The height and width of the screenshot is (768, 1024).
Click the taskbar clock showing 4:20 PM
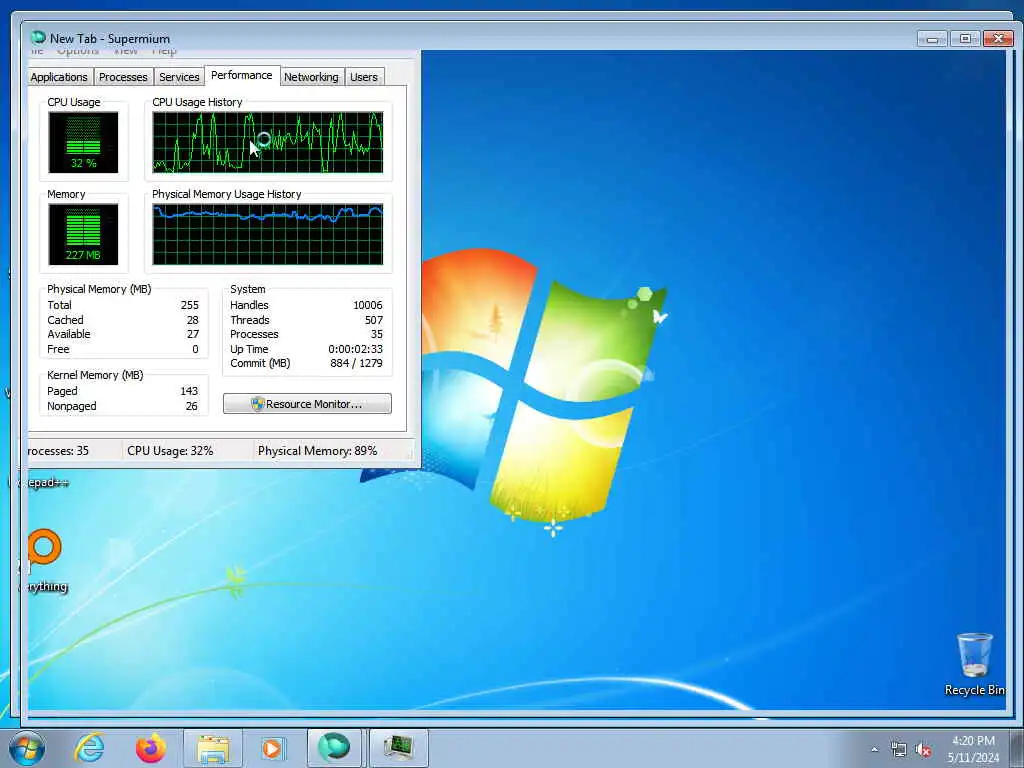pos(974,749)
